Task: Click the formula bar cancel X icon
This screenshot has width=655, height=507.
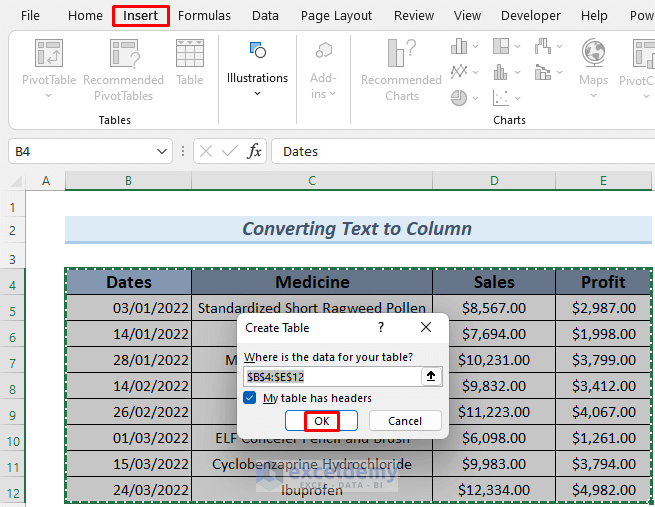Action: 206,151
